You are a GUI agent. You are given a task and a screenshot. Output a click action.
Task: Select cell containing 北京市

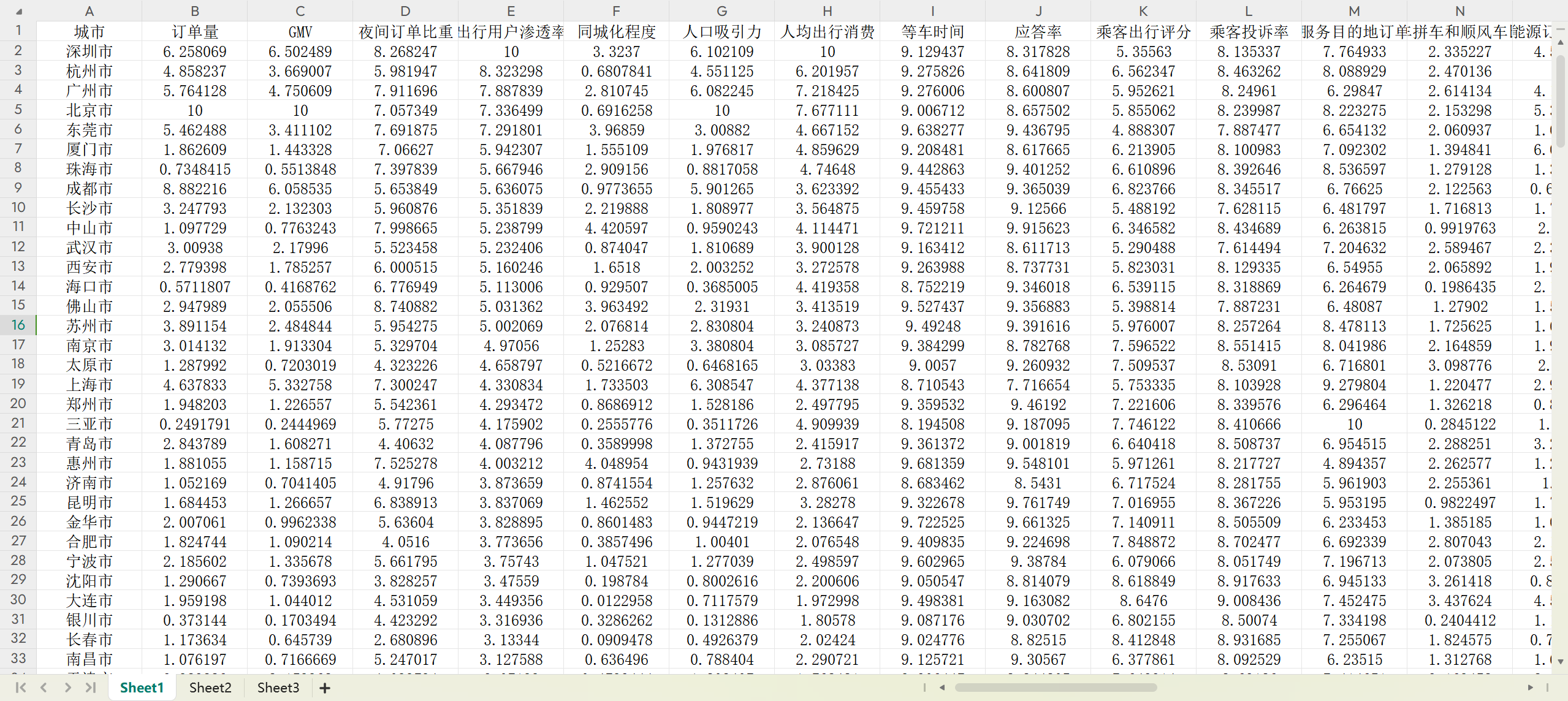pyautogui.click(x=89, y=110)
